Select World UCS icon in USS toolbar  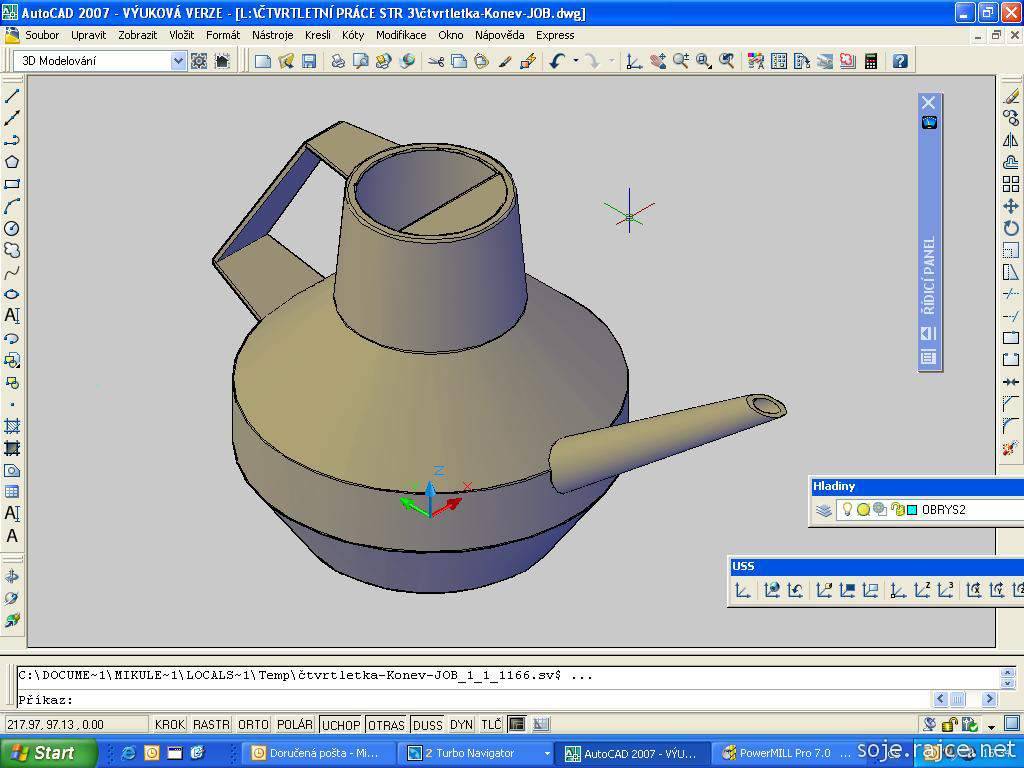click(772, 590)
